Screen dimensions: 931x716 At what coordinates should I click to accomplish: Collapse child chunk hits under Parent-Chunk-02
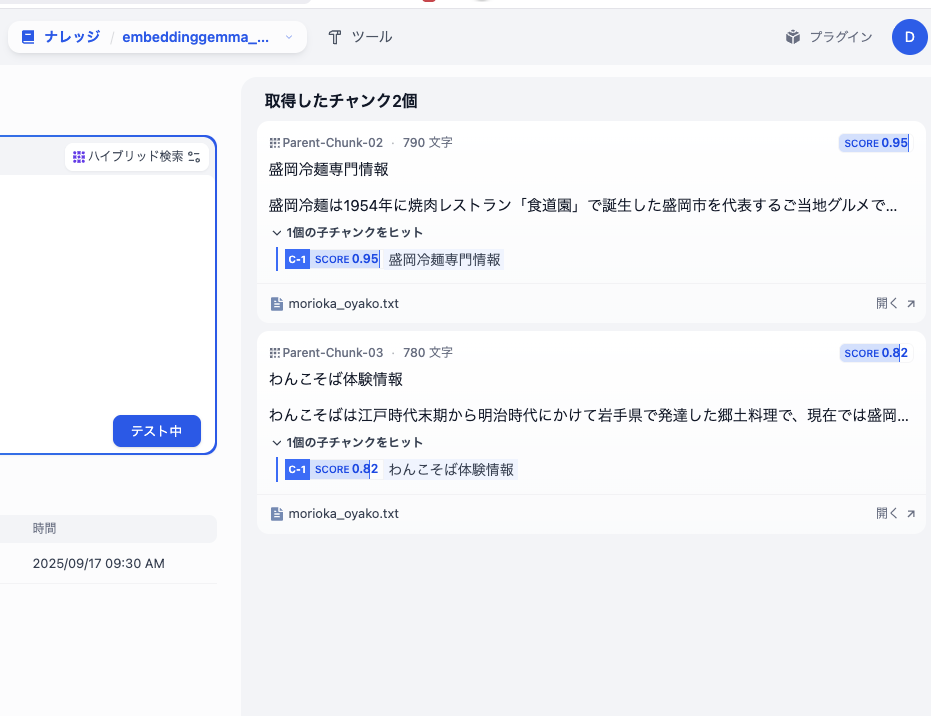tap(276, 232)
